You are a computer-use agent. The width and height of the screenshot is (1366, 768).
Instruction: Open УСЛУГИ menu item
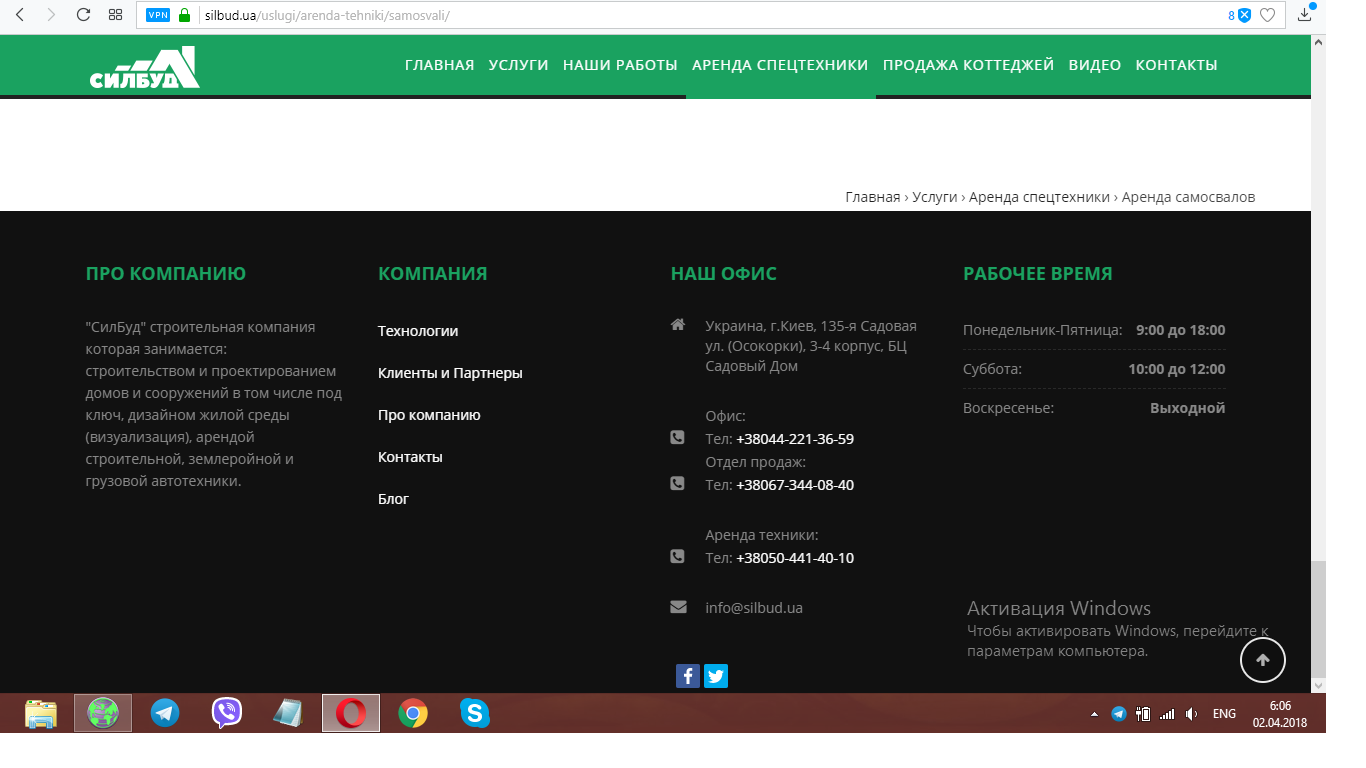click(x=518, y=65)
